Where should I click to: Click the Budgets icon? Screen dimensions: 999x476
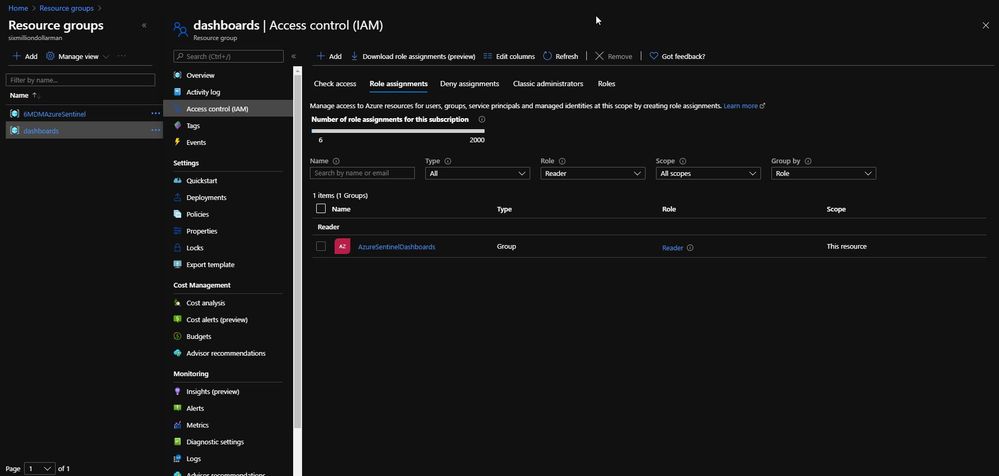point(178,336)
